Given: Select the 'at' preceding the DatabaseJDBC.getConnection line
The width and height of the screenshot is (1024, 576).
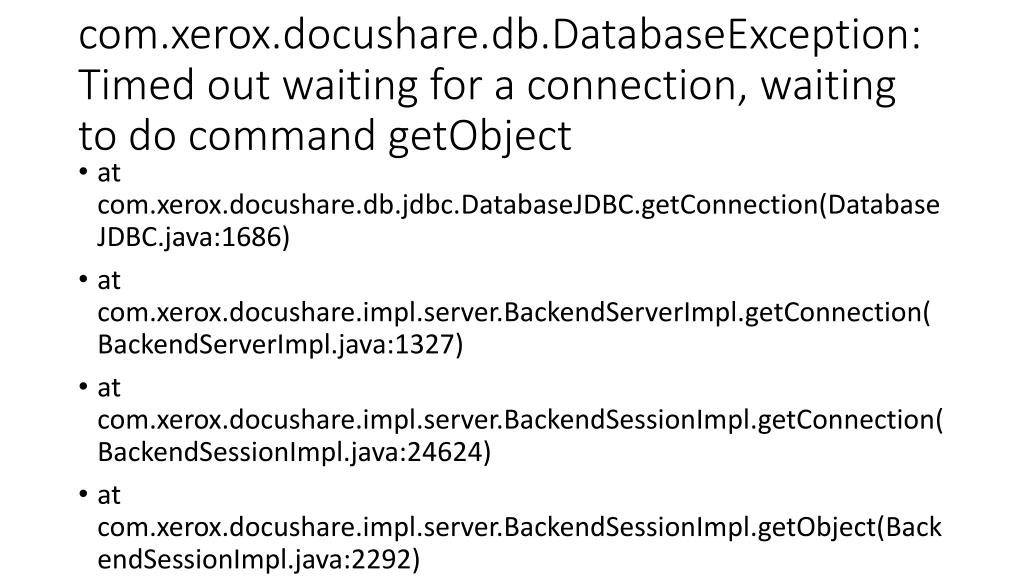Looking at the screenshot, I should (x=108, y=173).
